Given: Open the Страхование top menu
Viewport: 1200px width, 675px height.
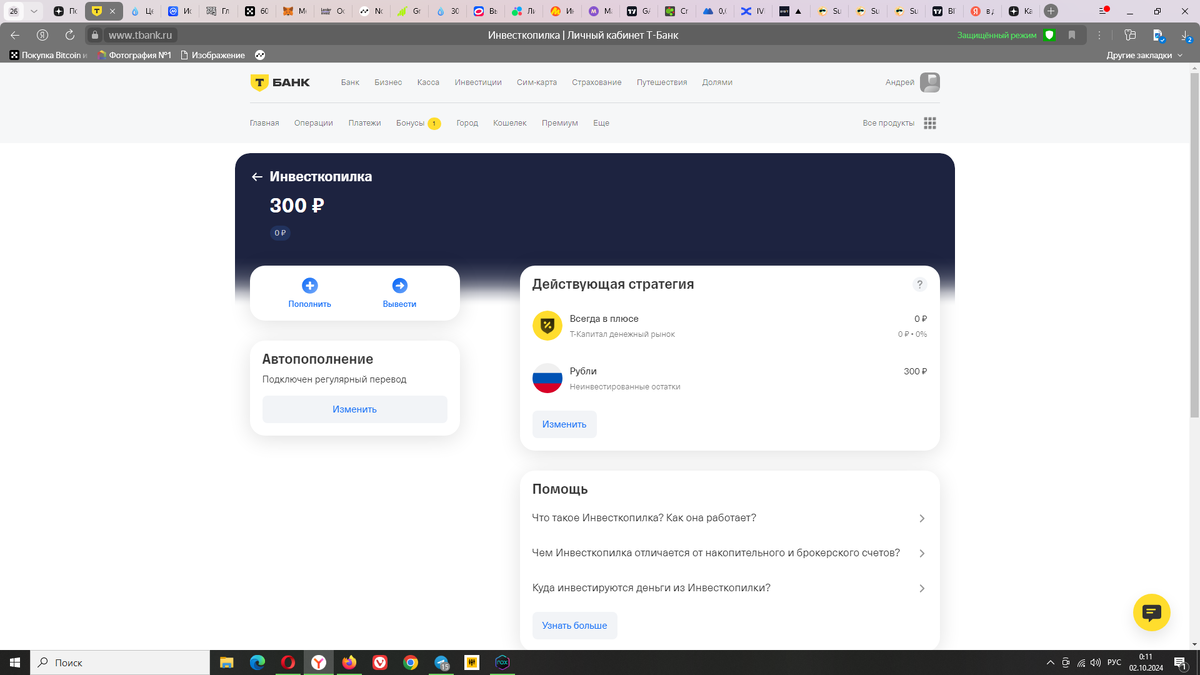Looking at the screenshot, I should pos(597,82).
